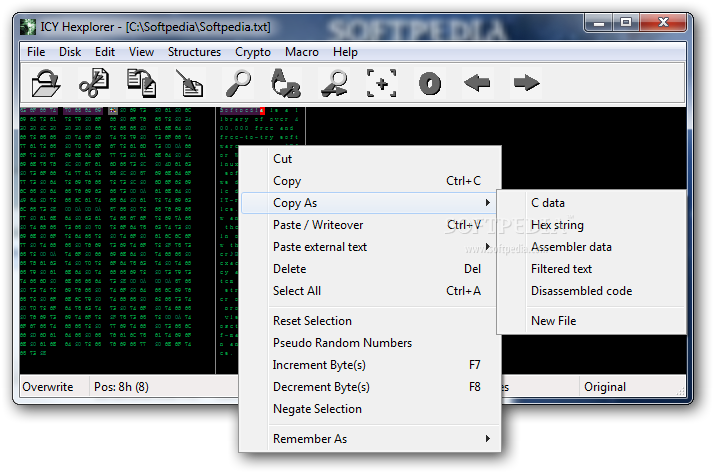Click the Find magnifier toolbar icon
Image resolution: width=714 pixels, height=473 pixels.
click(x=239, y=83)
